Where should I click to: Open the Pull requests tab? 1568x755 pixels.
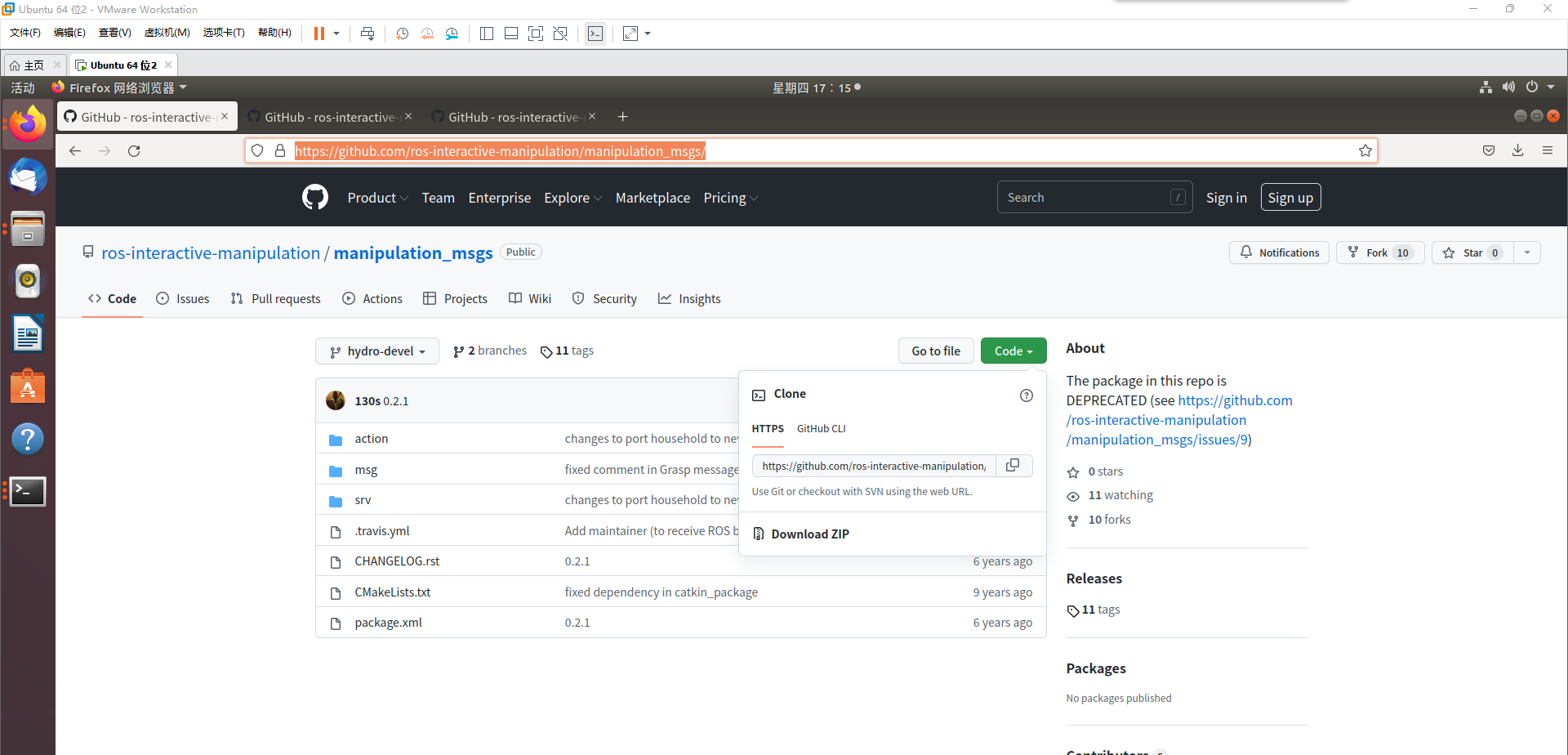pos(275,299)
